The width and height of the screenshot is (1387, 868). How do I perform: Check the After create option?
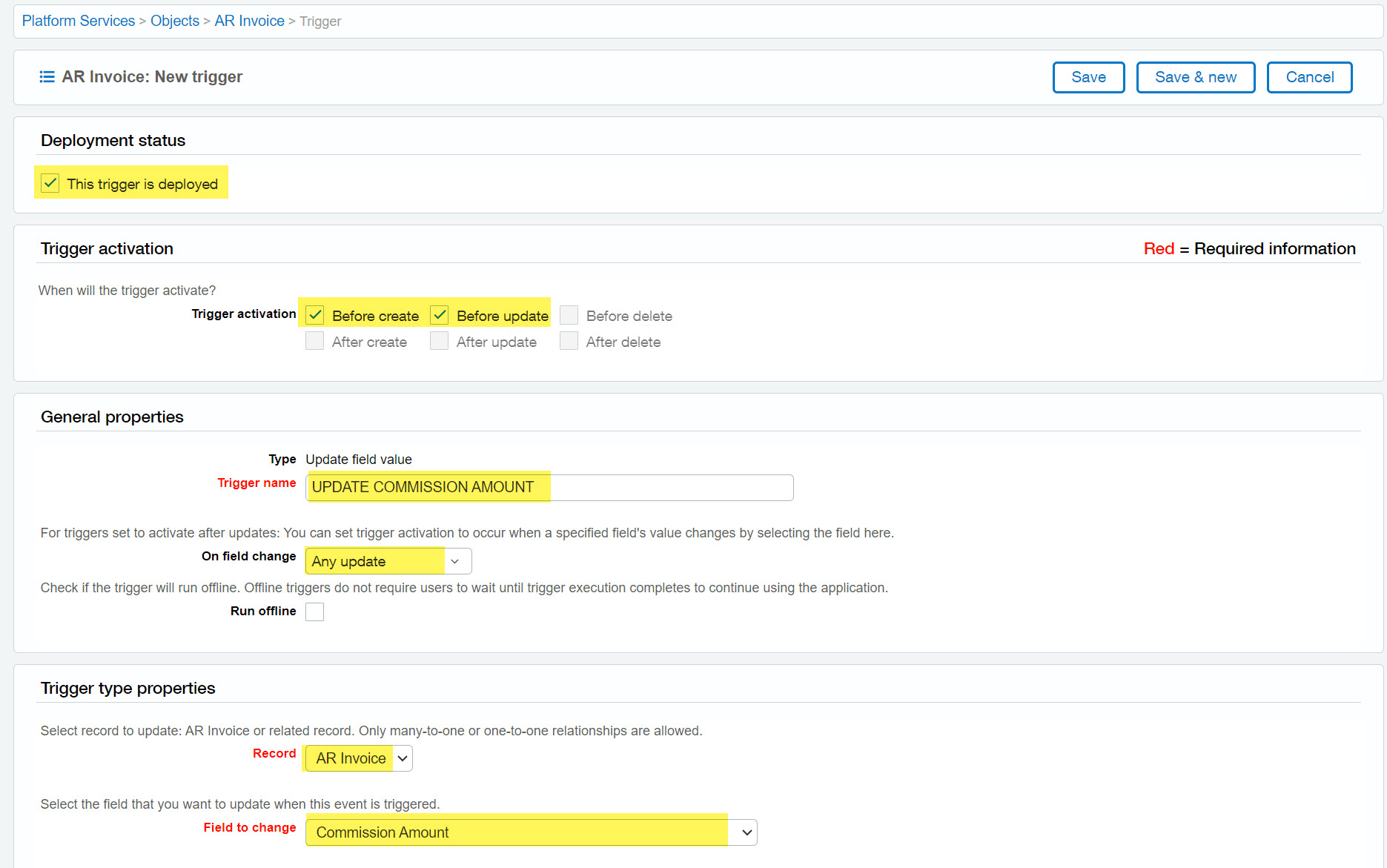(x=315, y=341)
